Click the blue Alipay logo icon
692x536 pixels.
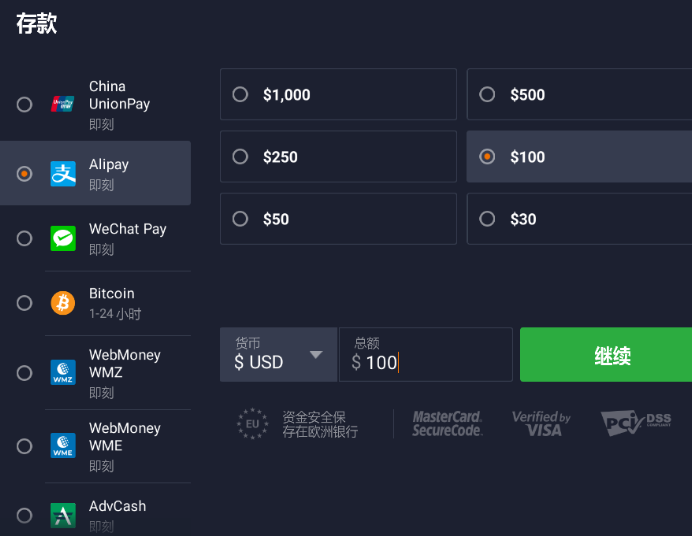63,173
